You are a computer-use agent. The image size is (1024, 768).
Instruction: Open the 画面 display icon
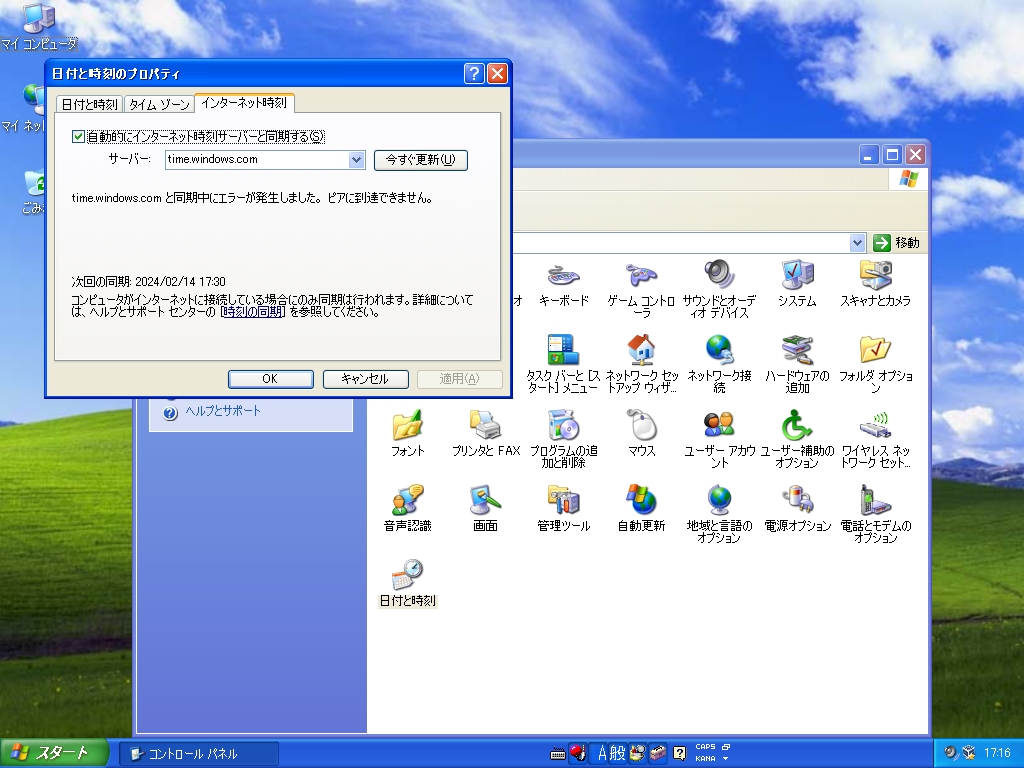click(485, 510)
